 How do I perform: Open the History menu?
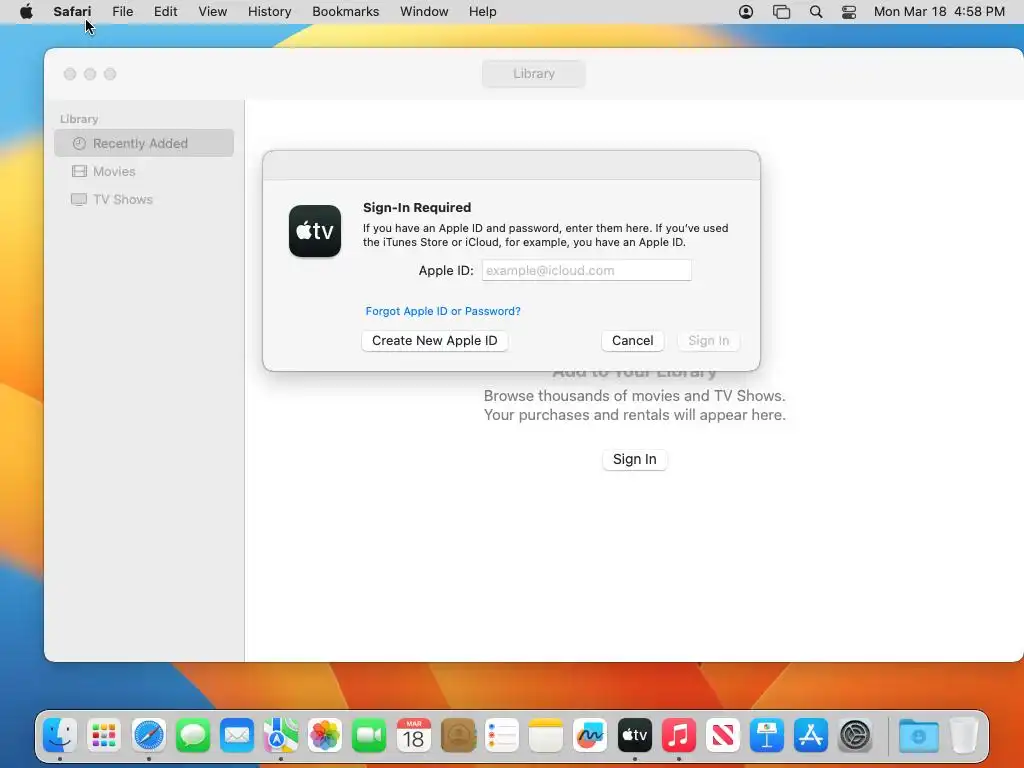tap(270, 12)
